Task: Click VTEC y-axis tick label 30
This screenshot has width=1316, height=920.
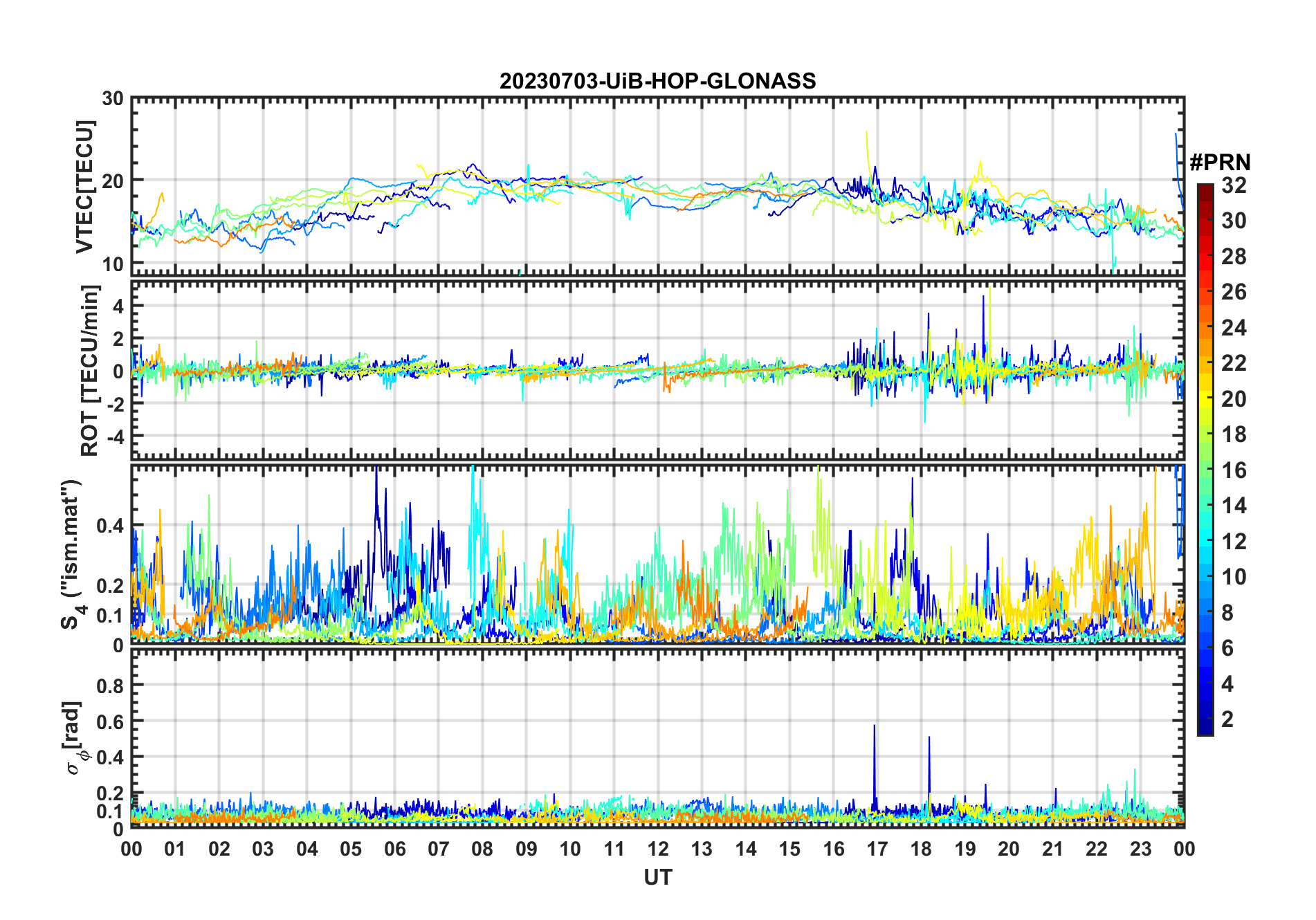Action: tap(113, 99)
